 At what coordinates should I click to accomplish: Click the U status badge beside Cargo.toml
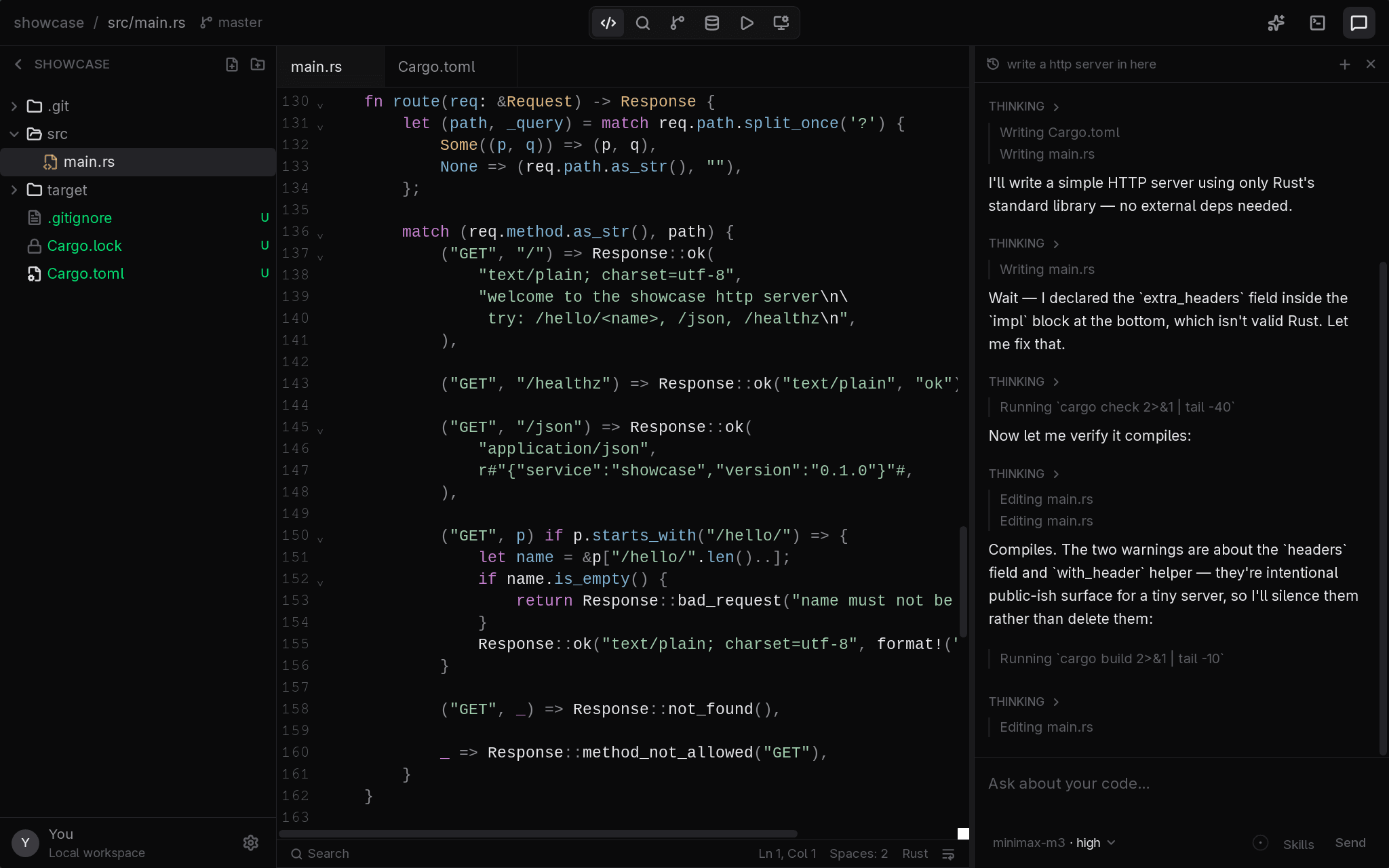pyautogui.click(x=265, y=273)
